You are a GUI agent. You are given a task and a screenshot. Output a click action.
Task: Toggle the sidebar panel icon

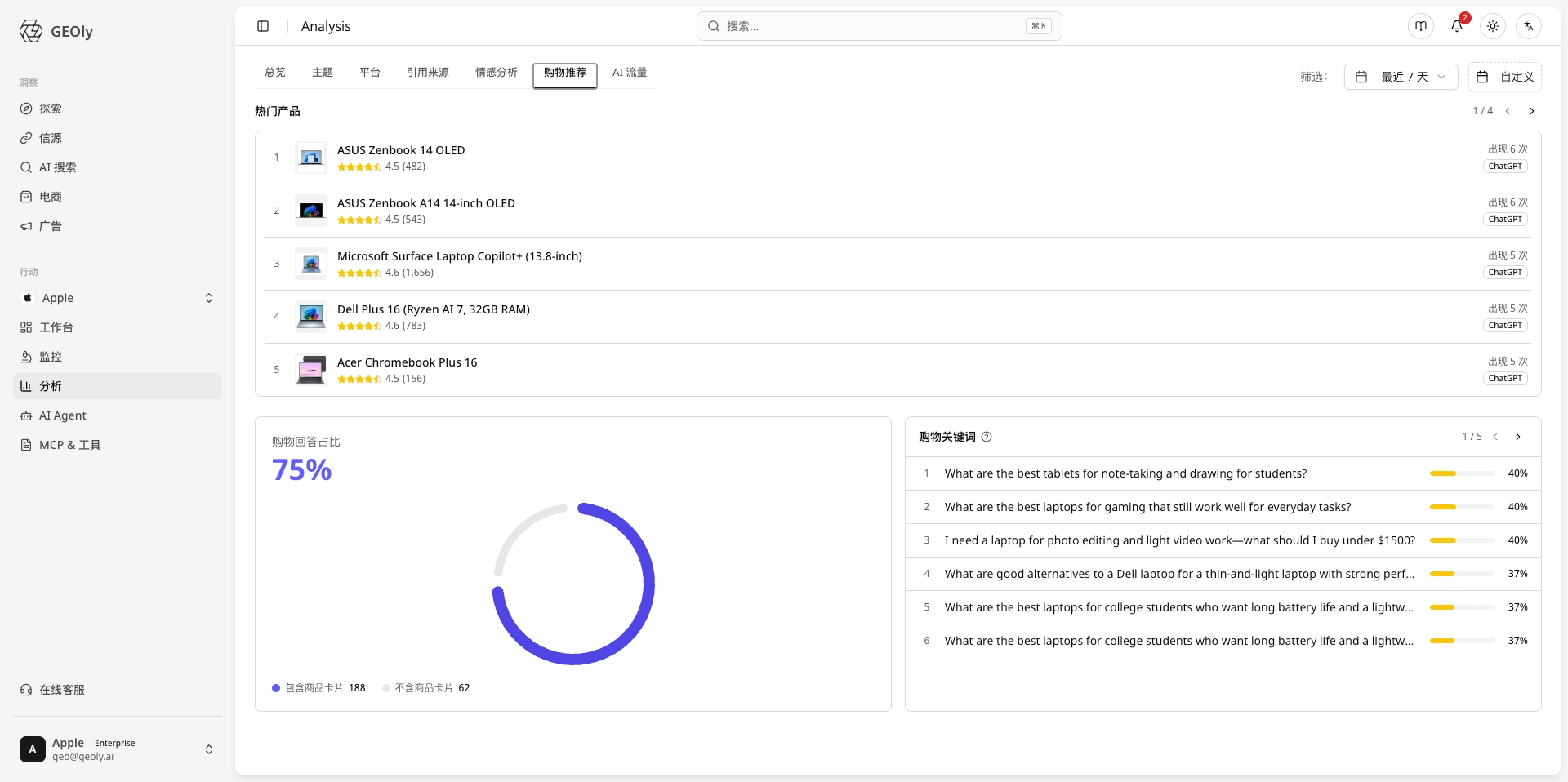click(263, 26)
